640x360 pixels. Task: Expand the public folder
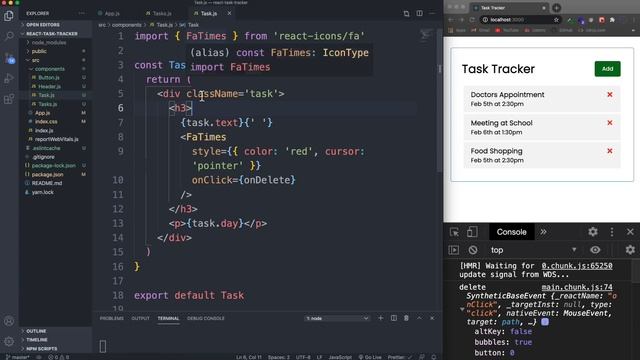tap(39, 51)
